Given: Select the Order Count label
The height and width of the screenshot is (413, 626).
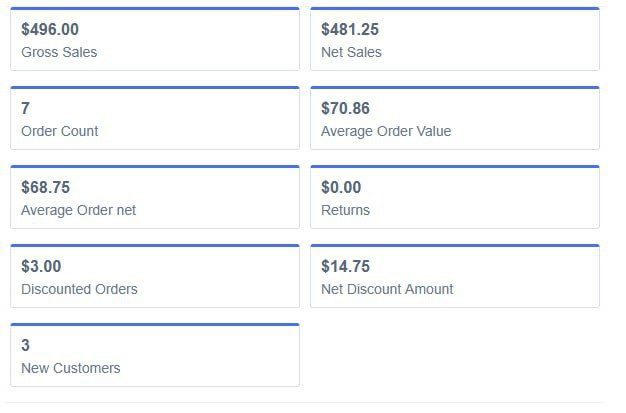Looking at the screenshot, I should pos(59,131).
